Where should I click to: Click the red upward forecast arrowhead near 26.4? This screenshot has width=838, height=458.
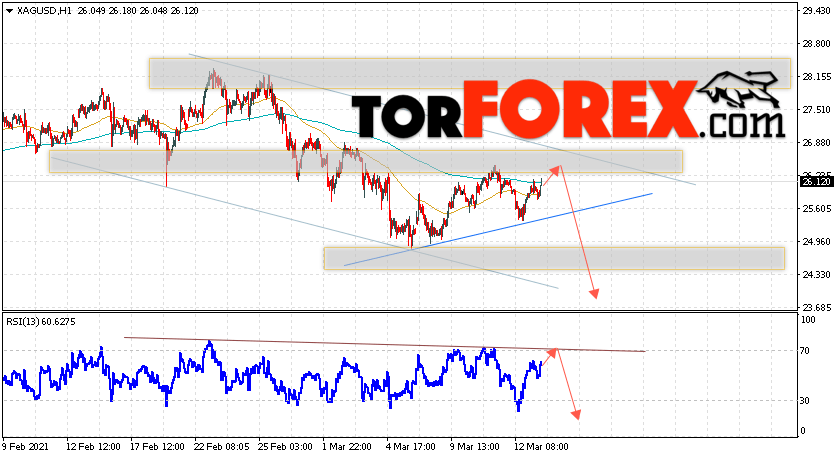pos(556,170)
